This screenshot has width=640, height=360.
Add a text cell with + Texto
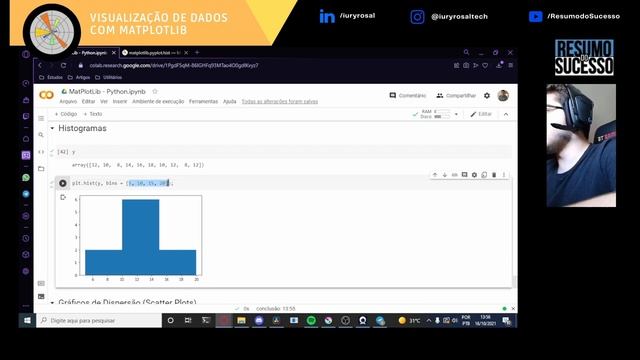[93, 114]
